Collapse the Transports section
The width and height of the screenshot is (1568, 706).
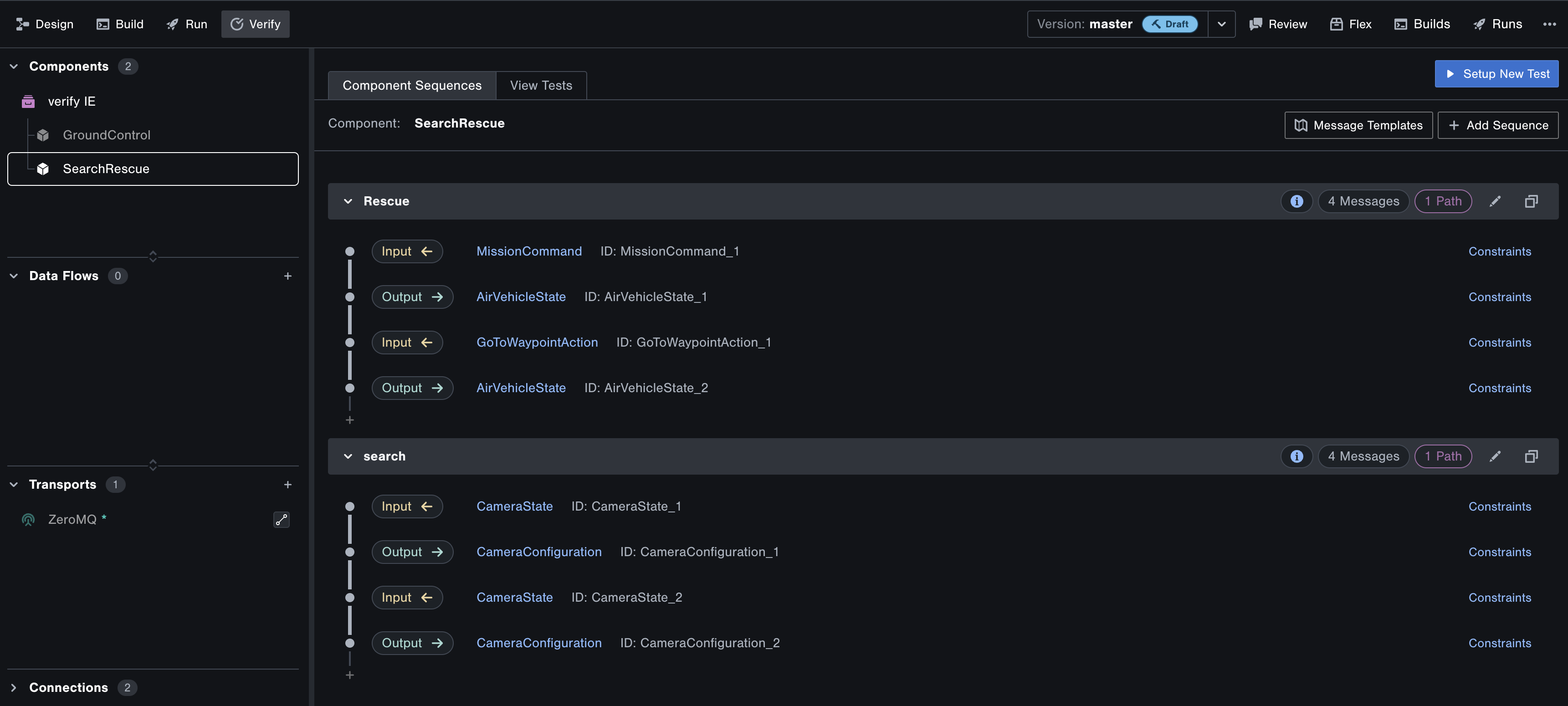[x=13, y=485]
